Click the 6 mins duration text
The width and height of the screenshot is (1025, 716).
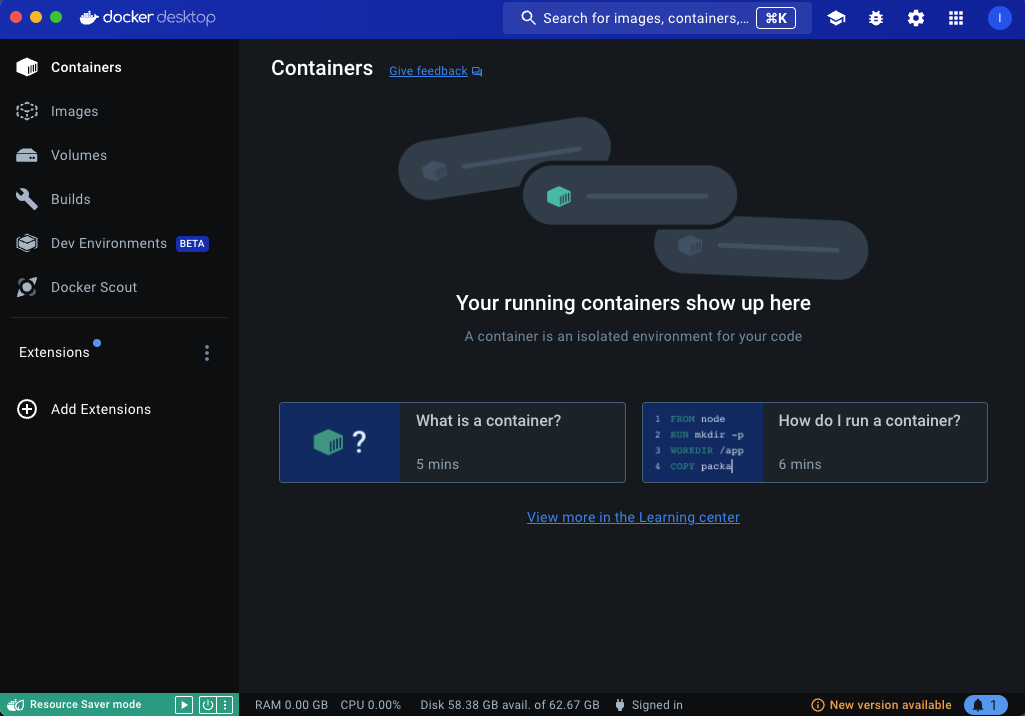pyautogui.click(x=799, y=464)
